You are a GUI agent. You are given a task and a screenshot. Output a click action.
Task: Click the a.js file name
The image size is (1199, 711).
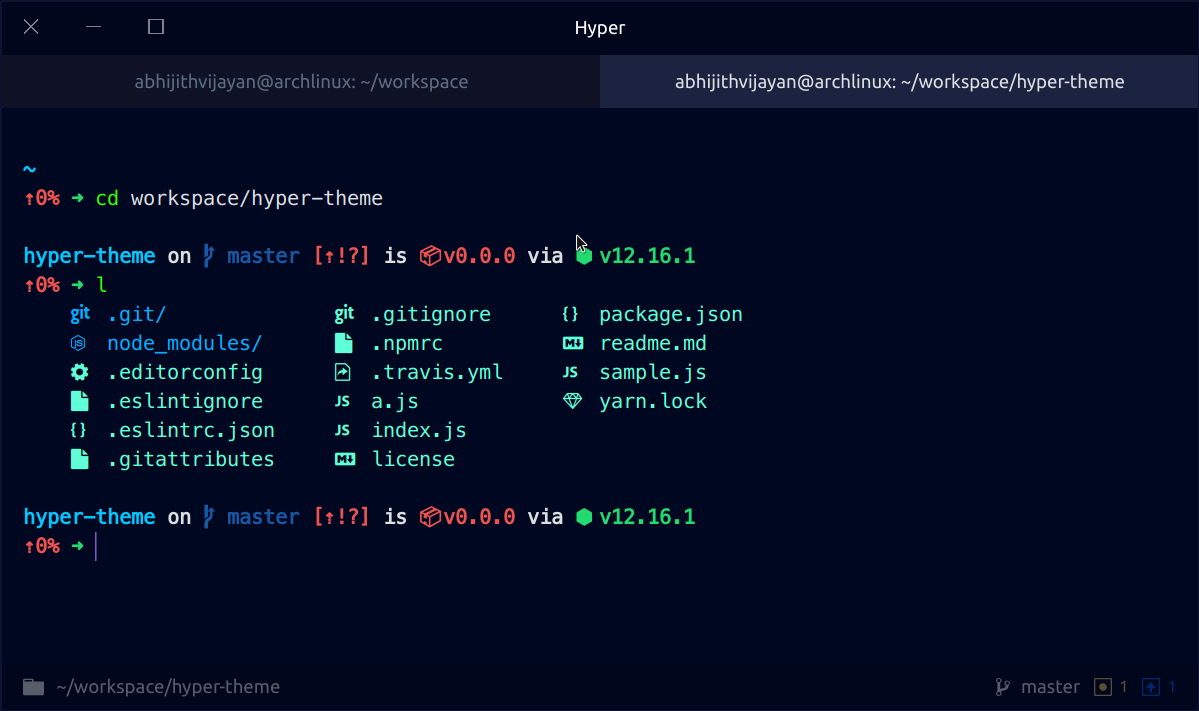[x=395, y=401]
